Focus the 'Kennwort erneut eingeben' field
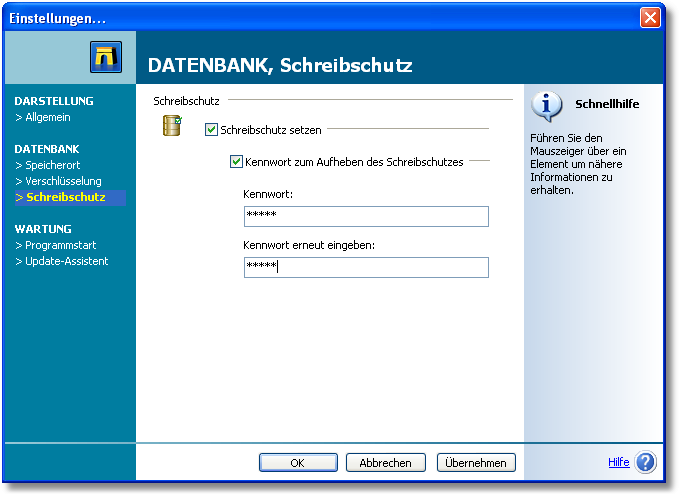 366,268
